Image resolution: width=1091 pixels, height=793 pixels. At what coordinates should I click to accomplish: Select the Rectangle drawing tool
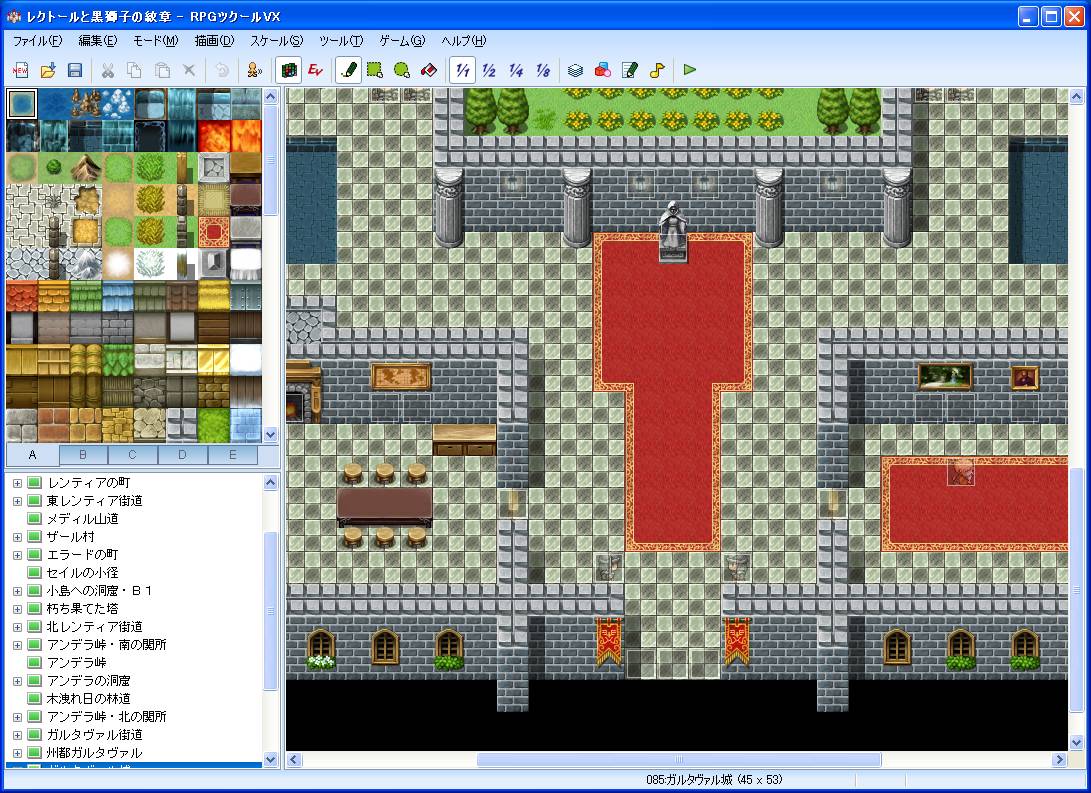375,70
